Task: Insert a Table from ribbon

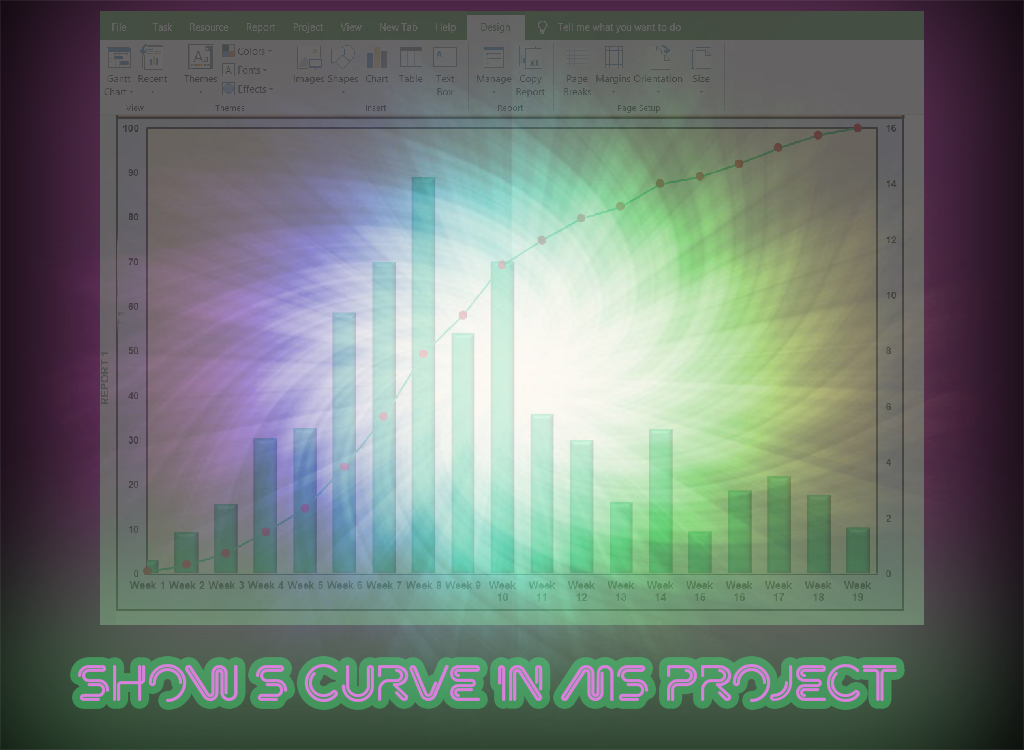Action: (411, 57)
